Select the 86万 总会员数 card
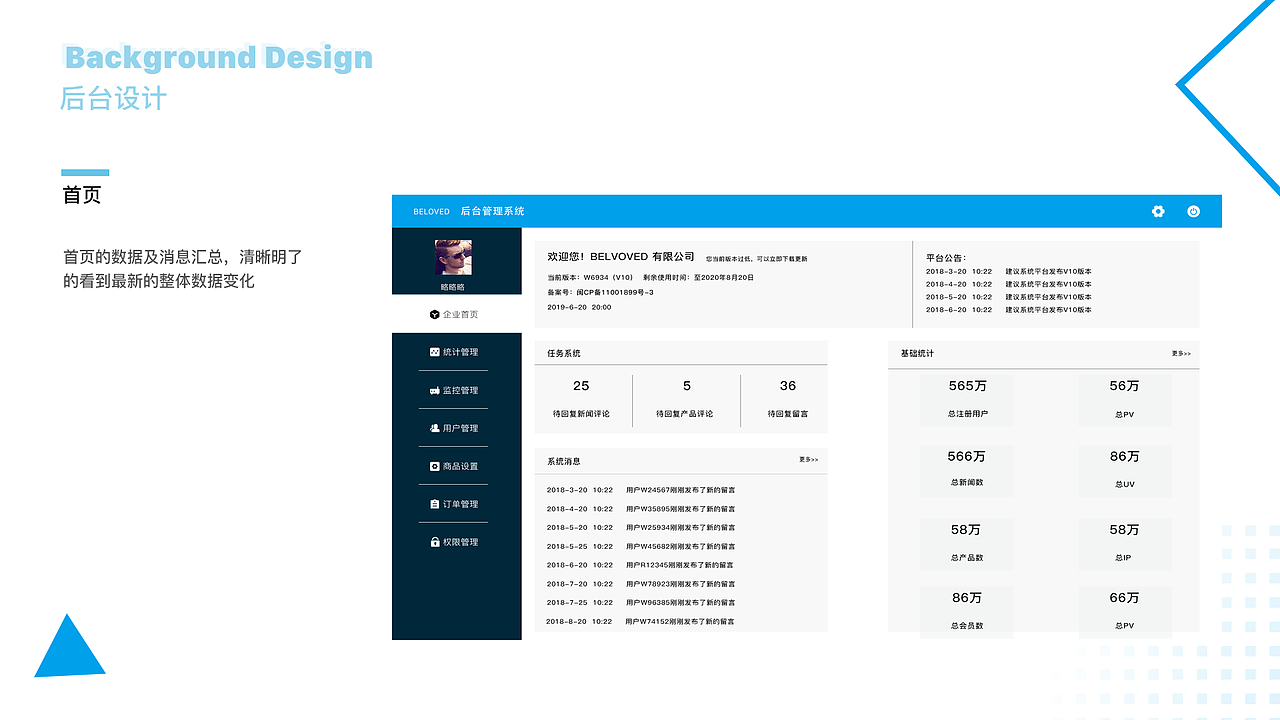This screenshot has height=720, width=1280. 967,612
